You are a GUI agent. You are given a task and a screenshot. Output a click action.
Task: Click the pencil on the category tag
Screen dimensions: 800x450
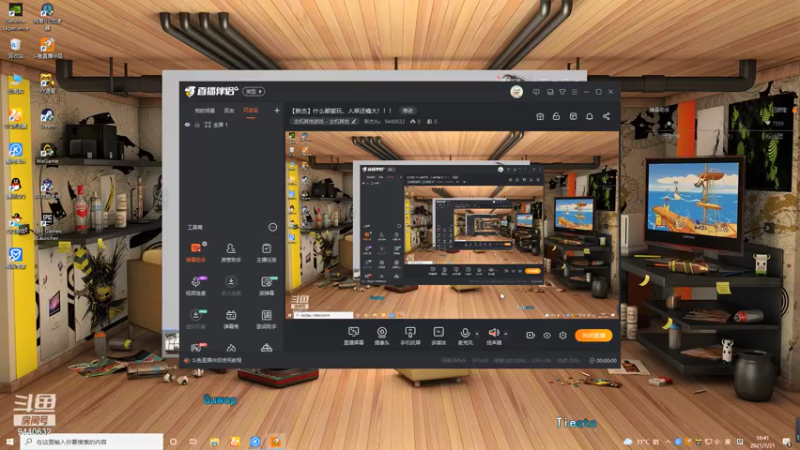tap(354, 121)
